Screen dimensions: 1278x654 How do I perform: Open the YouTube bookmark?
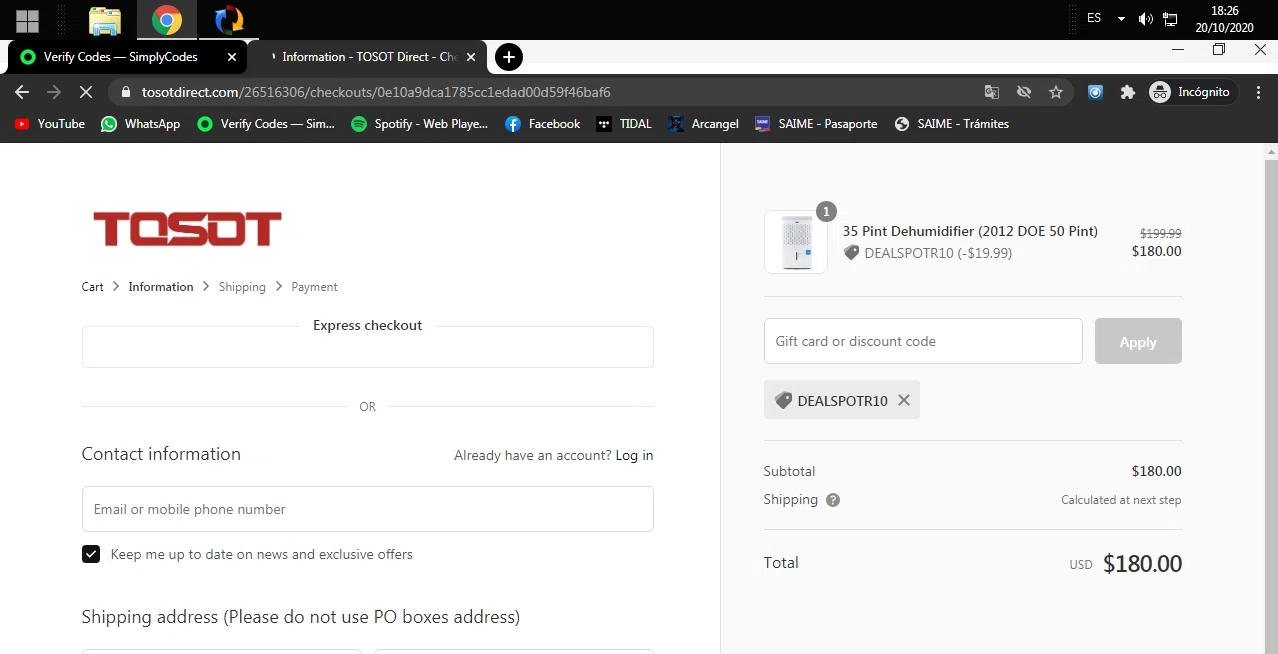click(50, 124)
